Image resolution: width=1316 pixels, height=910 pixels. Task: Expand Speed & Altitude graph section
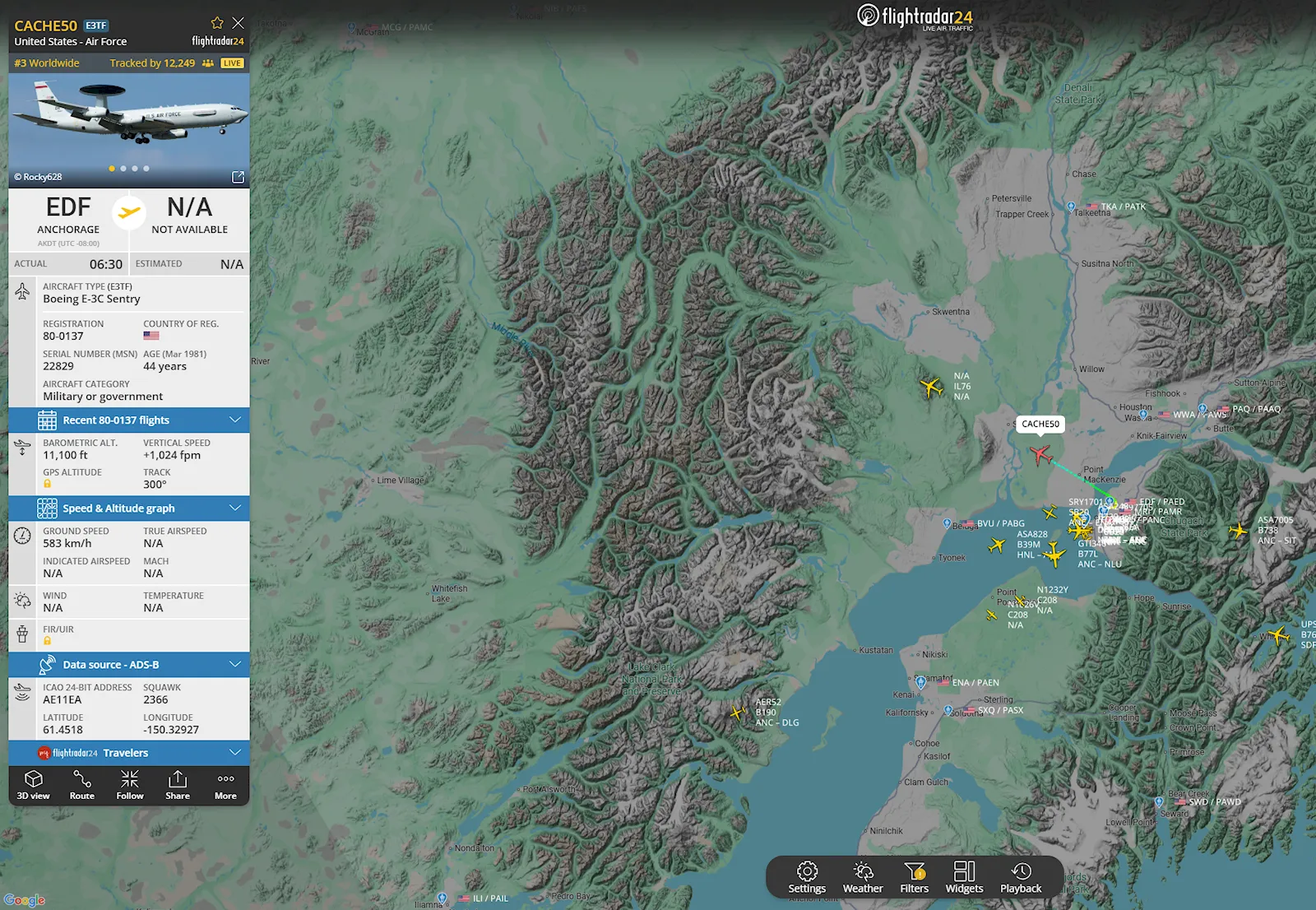(x=129, y=508)
